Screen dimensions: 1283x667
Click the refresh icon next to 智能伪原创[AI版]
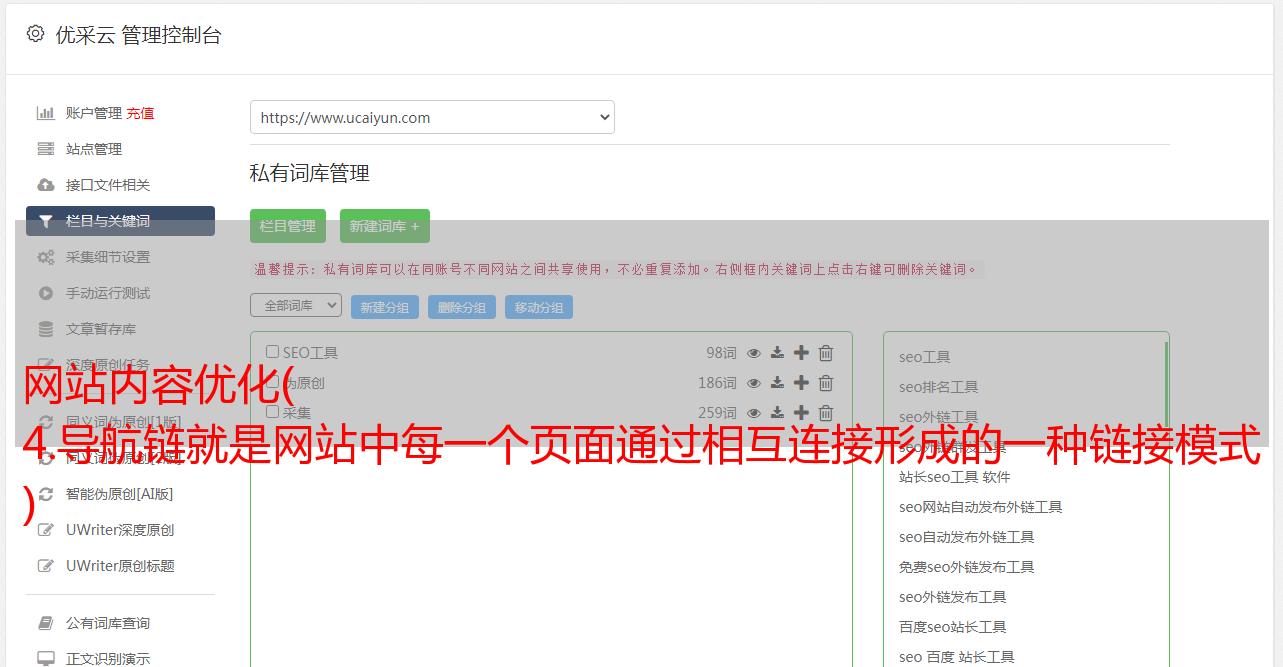[45, 494]
